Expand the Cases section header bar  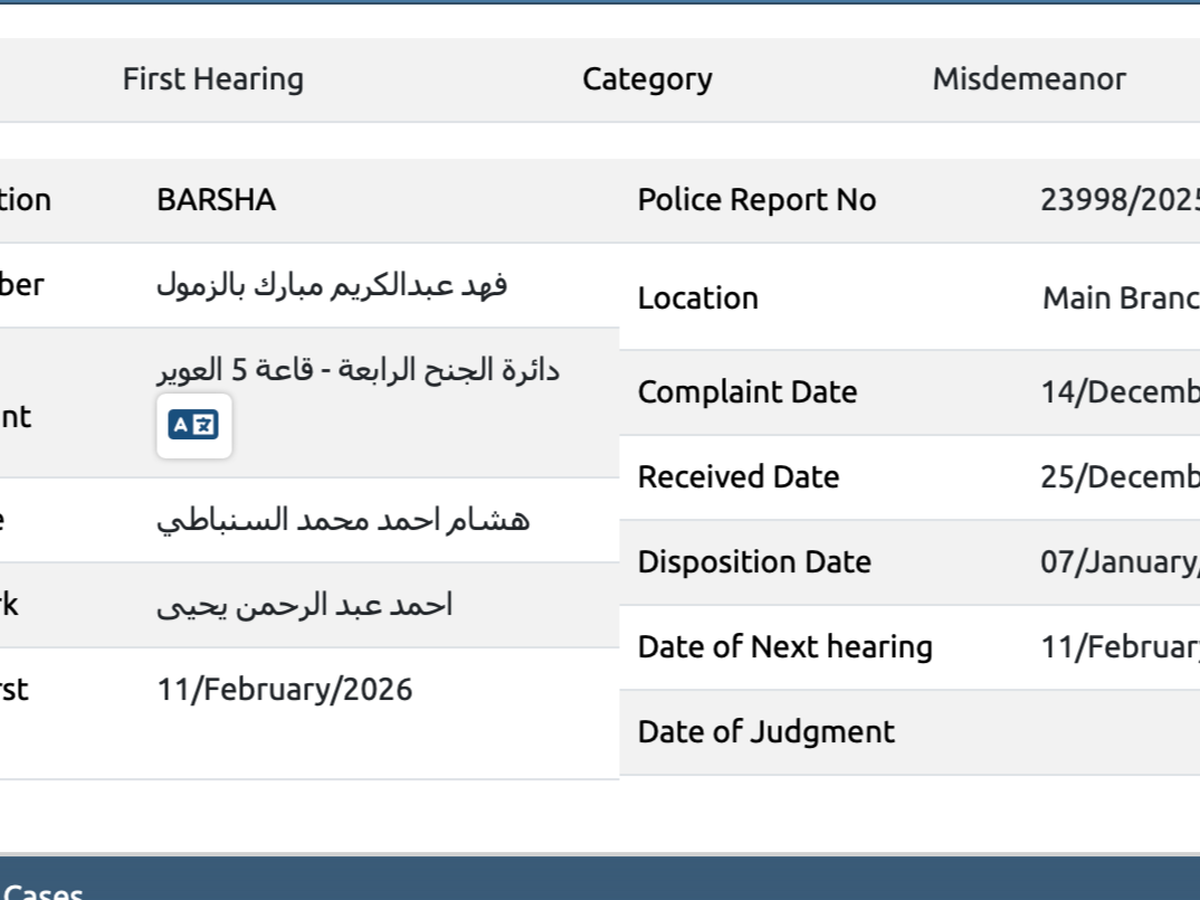(600, 880)
